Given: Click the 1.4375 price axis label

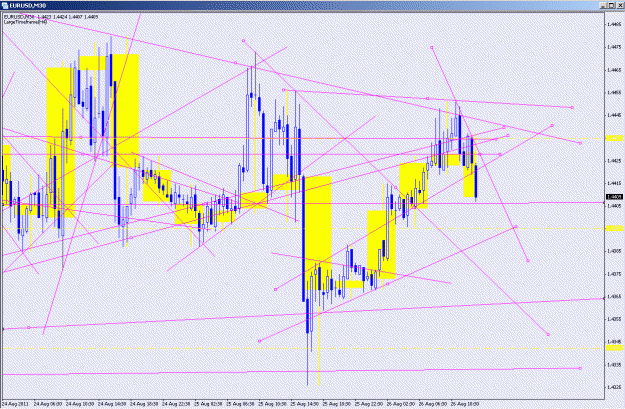Looking at the screenshot, I should point(614,274).
